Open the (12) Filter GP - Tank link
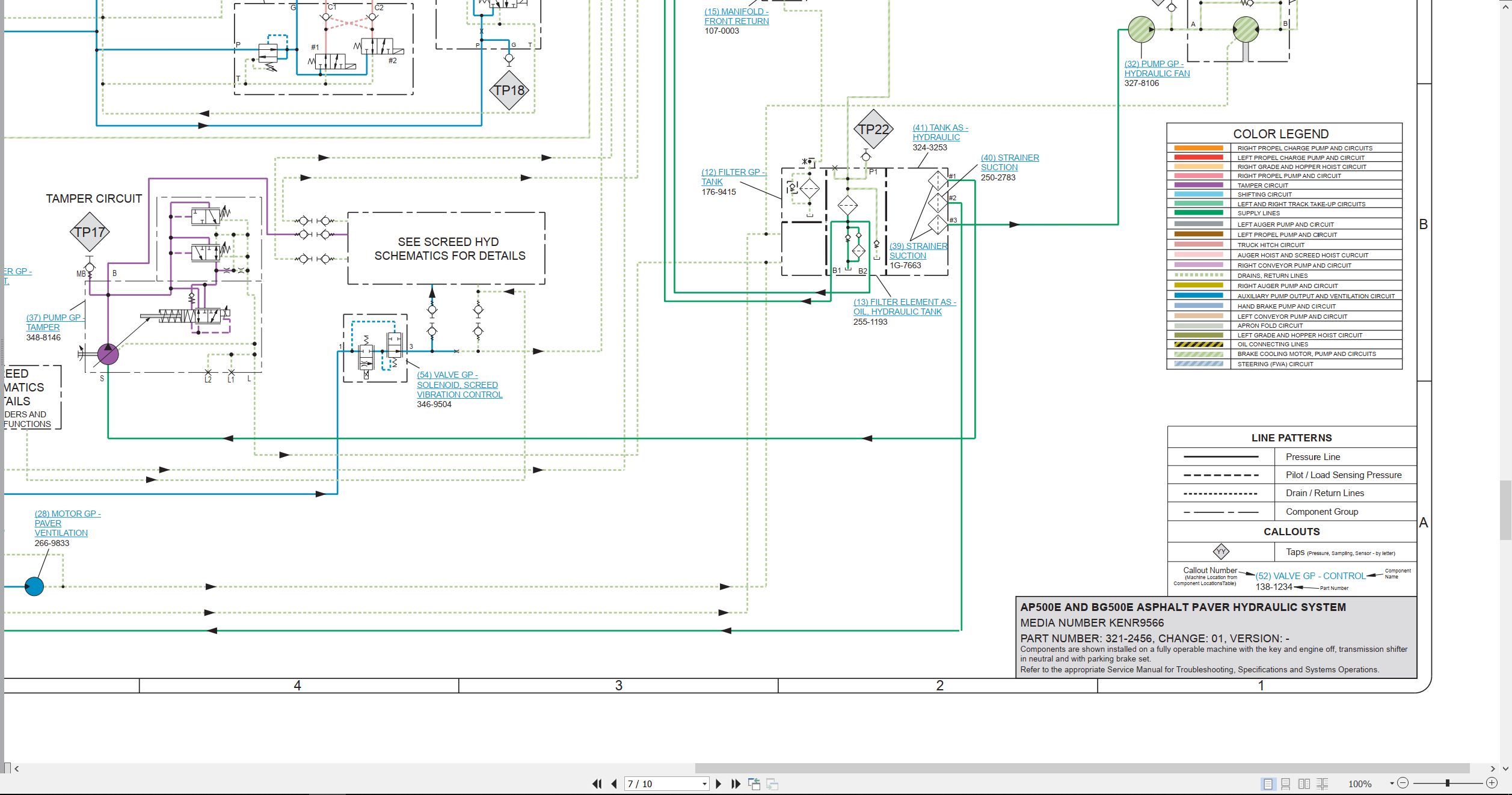Image resolution: width=1512 pixels, height=795 pixels. pos(733,177)
